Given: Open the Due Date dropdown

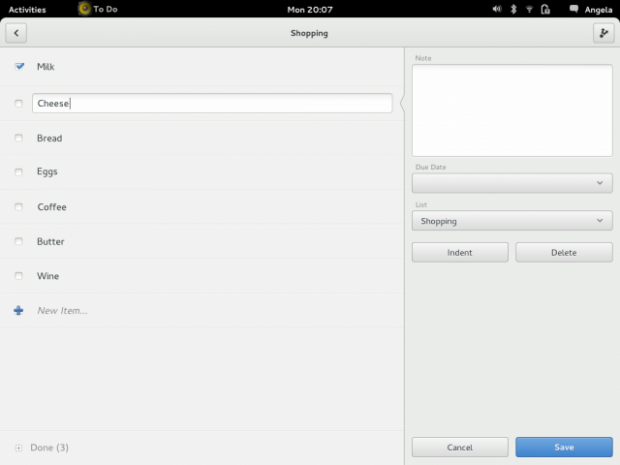Looking at the screenshot, I should tap(512, 183).
